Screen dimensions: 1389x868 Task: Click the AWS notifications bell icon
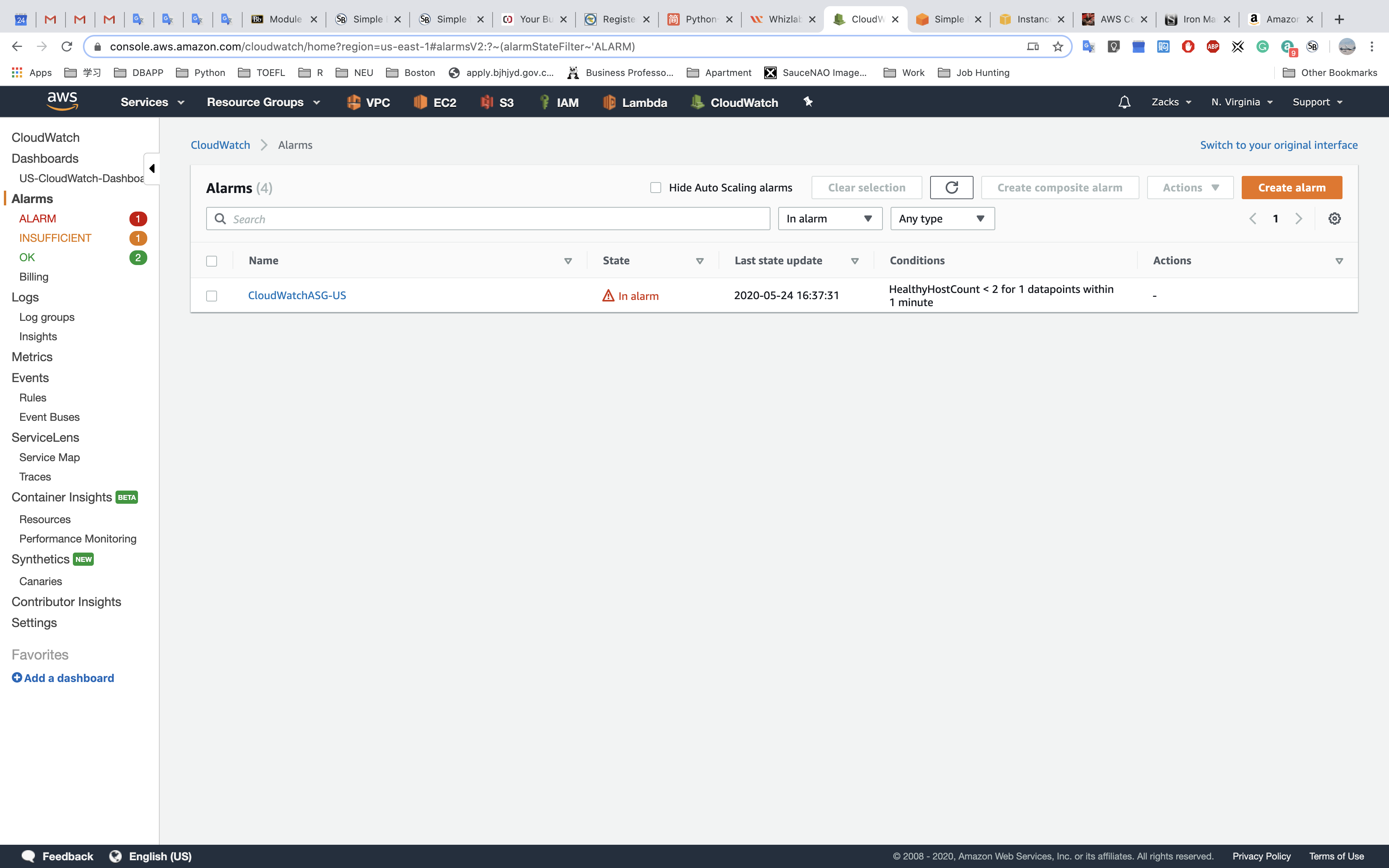(1124, 102)
